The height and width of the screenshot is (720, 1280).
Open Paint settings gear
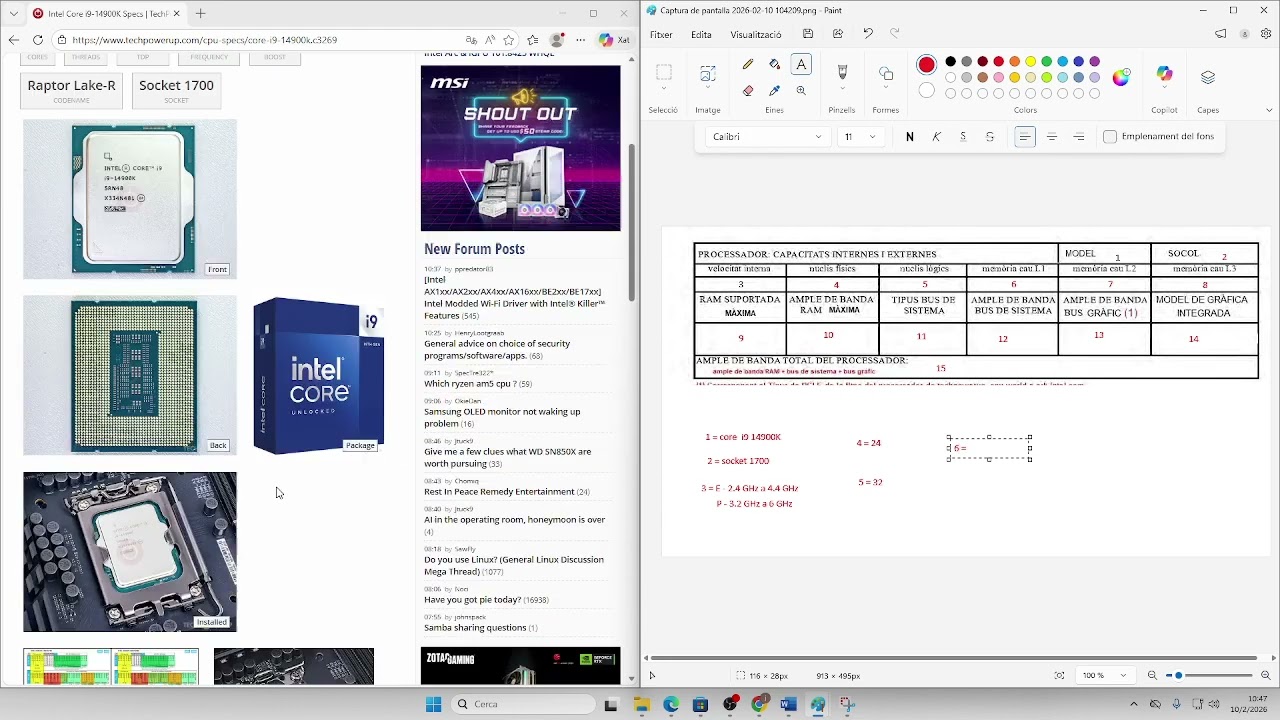point(1266,34)
